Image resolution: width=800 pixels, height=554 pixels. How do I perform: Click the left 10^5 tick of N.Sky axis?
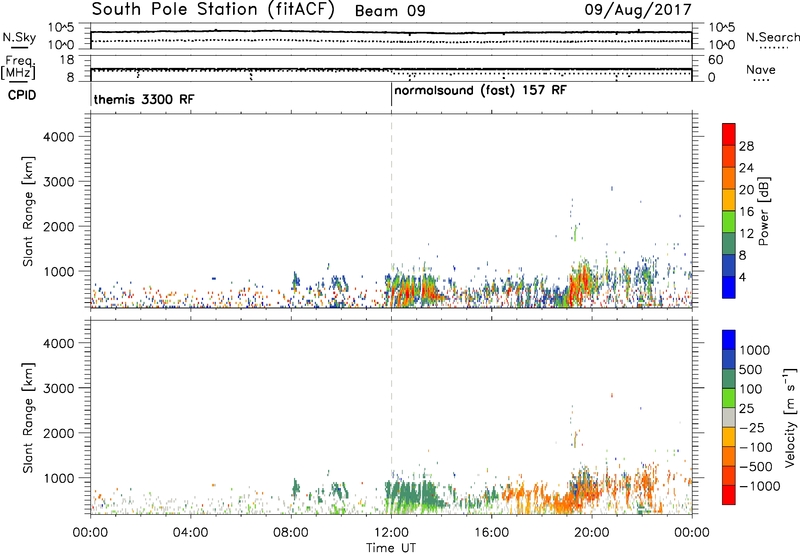[x=61, y=28]
